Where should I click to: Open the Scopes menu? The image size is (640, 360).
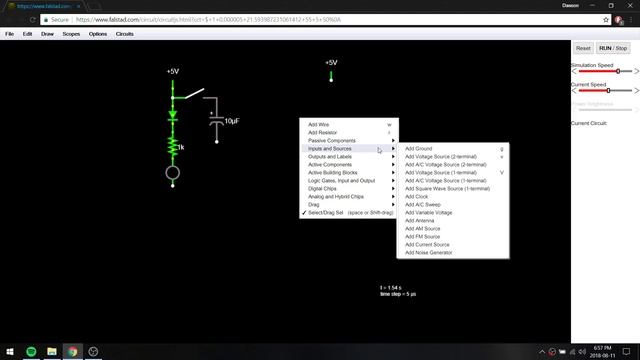71,34
